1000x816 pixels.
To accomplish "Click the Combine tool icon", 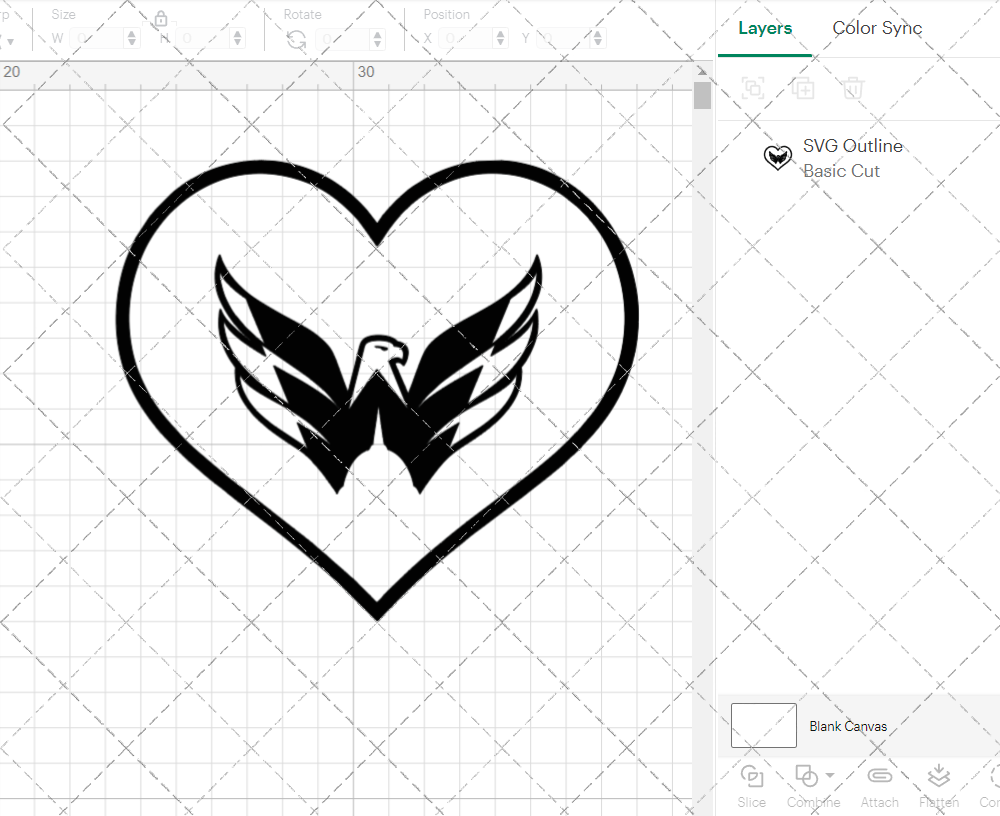I will (x=806, y=775).
